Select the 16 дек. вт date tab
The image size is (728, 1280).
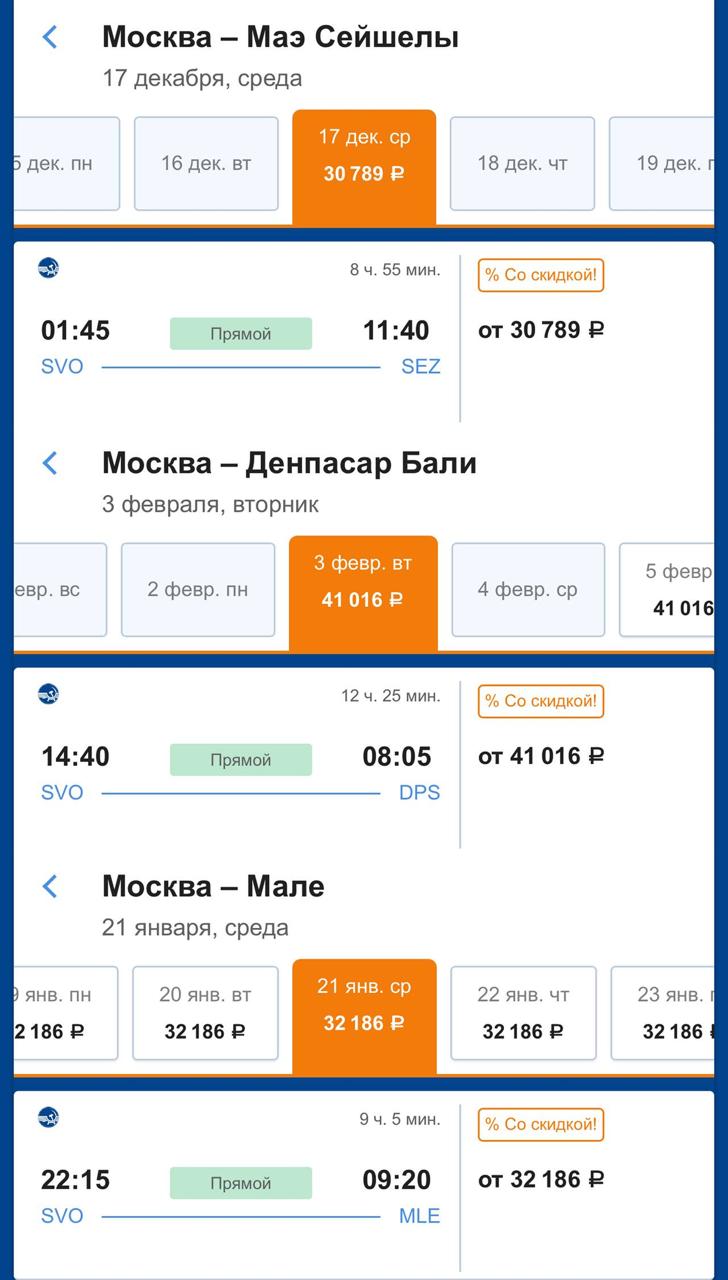point(206,164)
